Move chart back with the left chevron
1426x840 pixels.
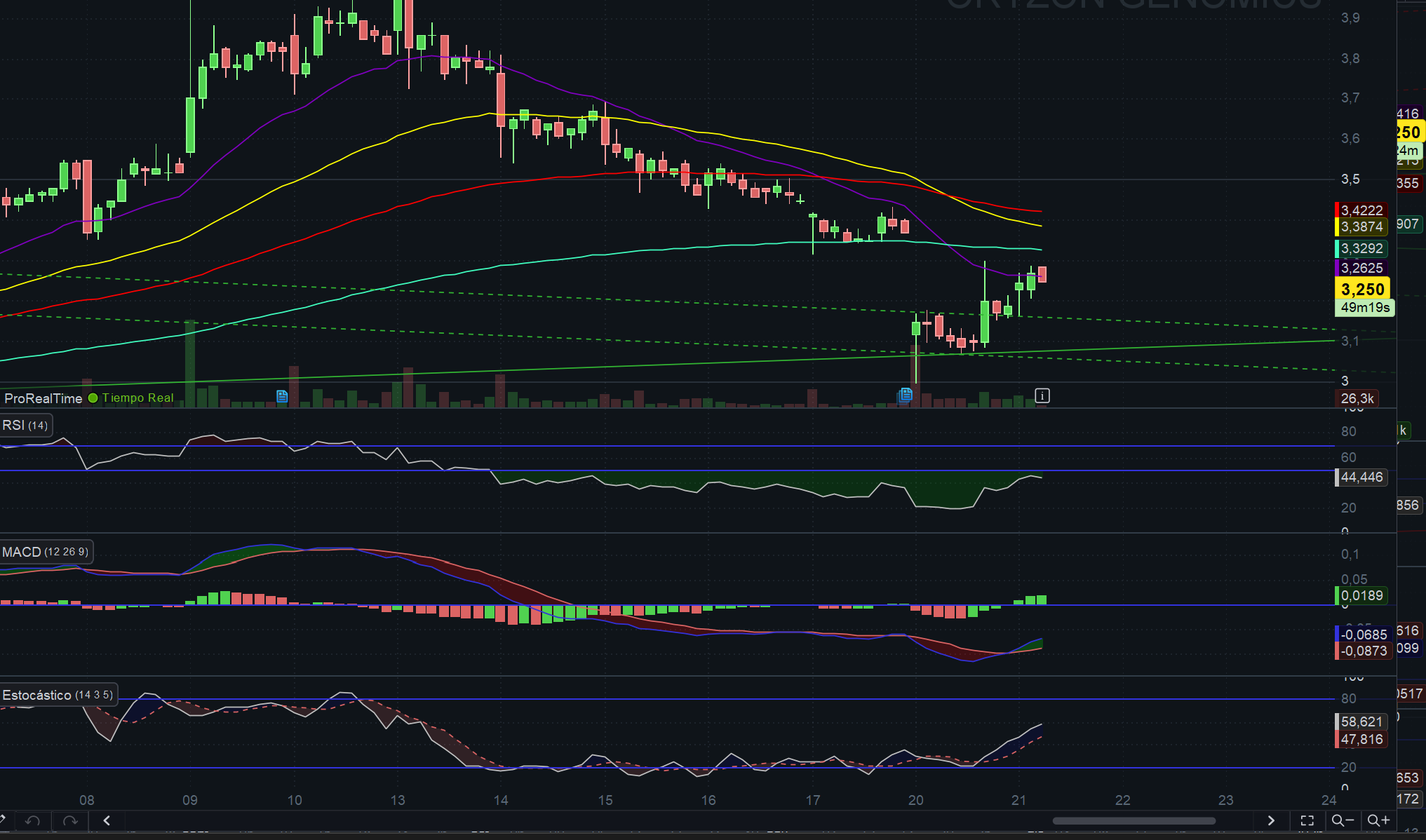pyautogui.click(x=107, y=820)
